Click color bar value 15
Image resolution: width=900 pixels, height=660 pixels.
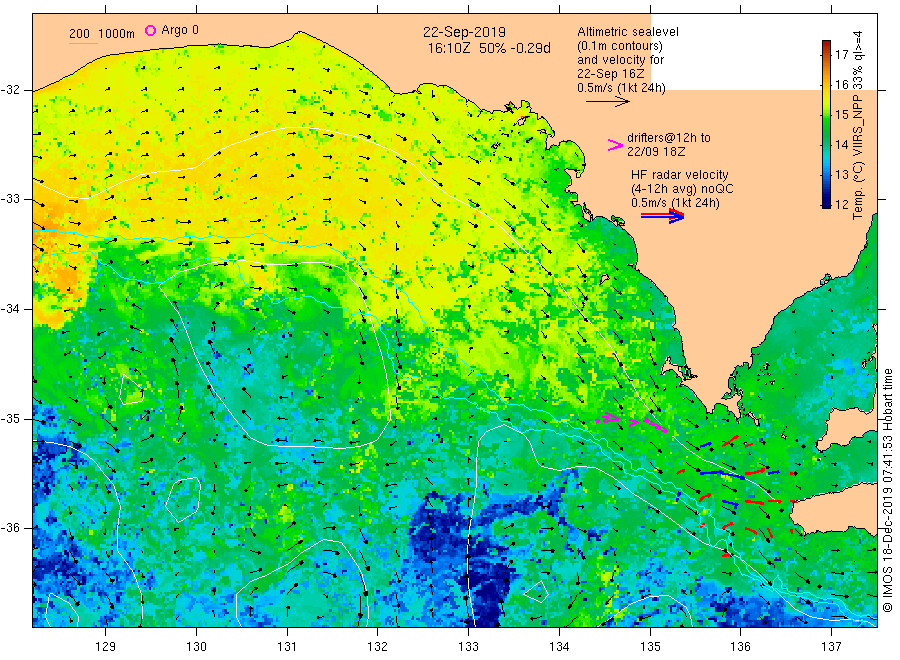841,114
